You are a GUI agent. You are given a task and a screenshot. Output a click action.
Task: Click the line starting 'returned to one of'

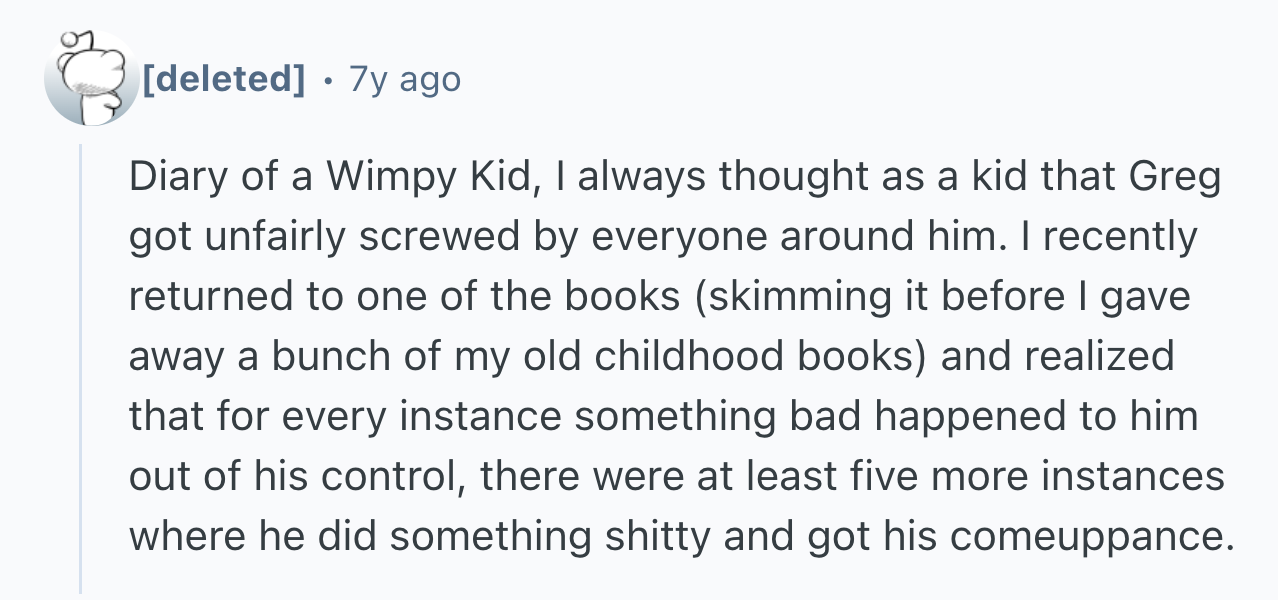click(x=660, y=298)
